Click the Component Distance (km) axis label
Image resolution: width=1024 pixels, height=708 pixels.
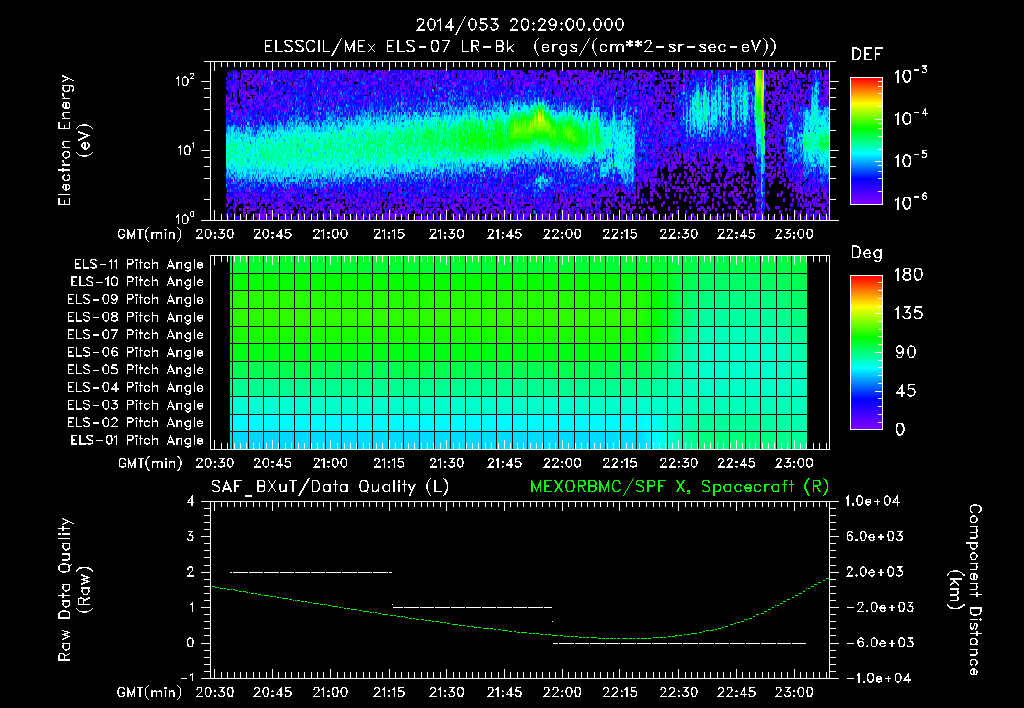[x=965, y=589]
